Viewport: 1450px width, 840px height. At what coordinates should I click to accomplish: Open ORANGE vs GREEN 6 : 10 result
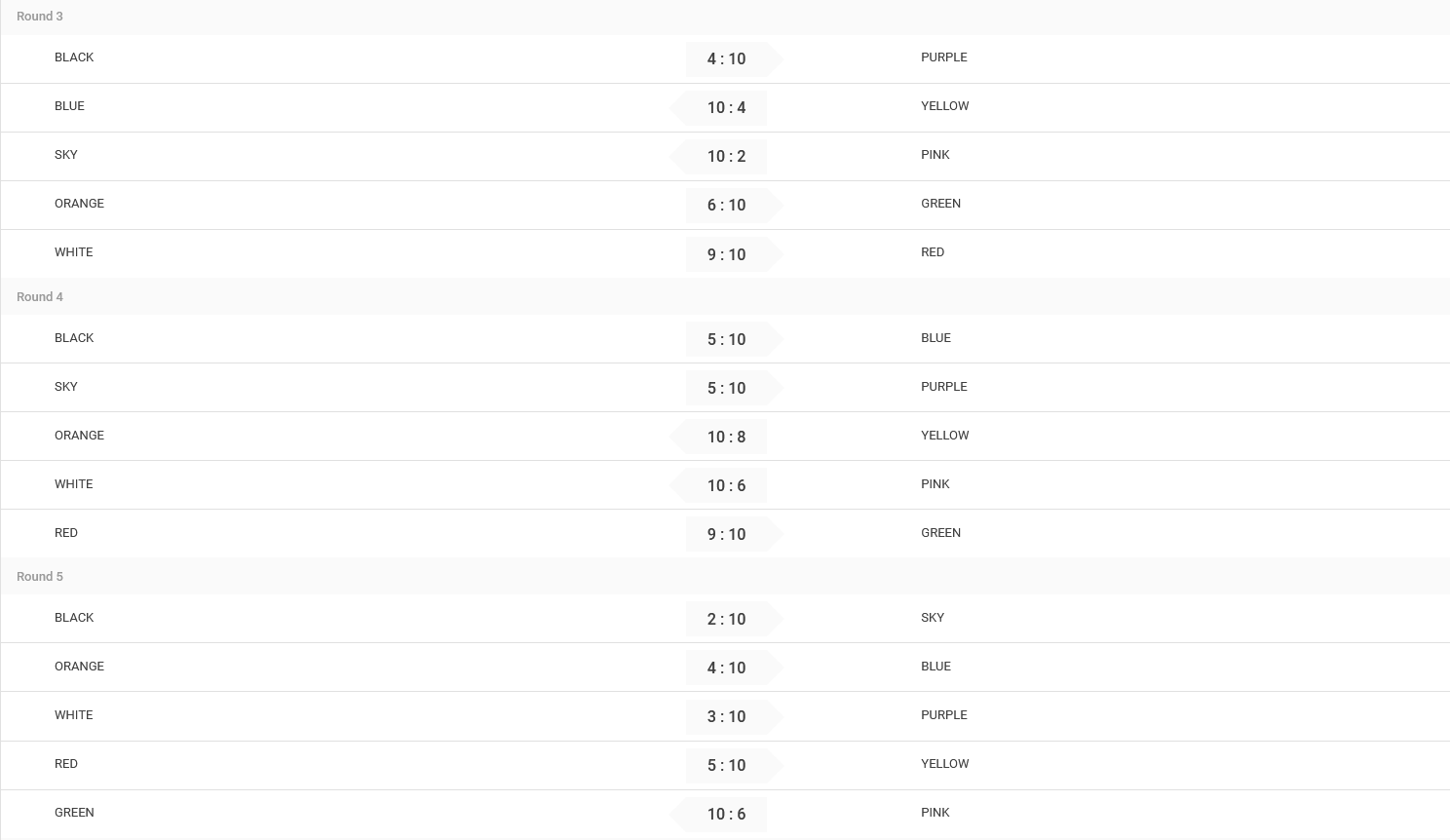[727, 206]
